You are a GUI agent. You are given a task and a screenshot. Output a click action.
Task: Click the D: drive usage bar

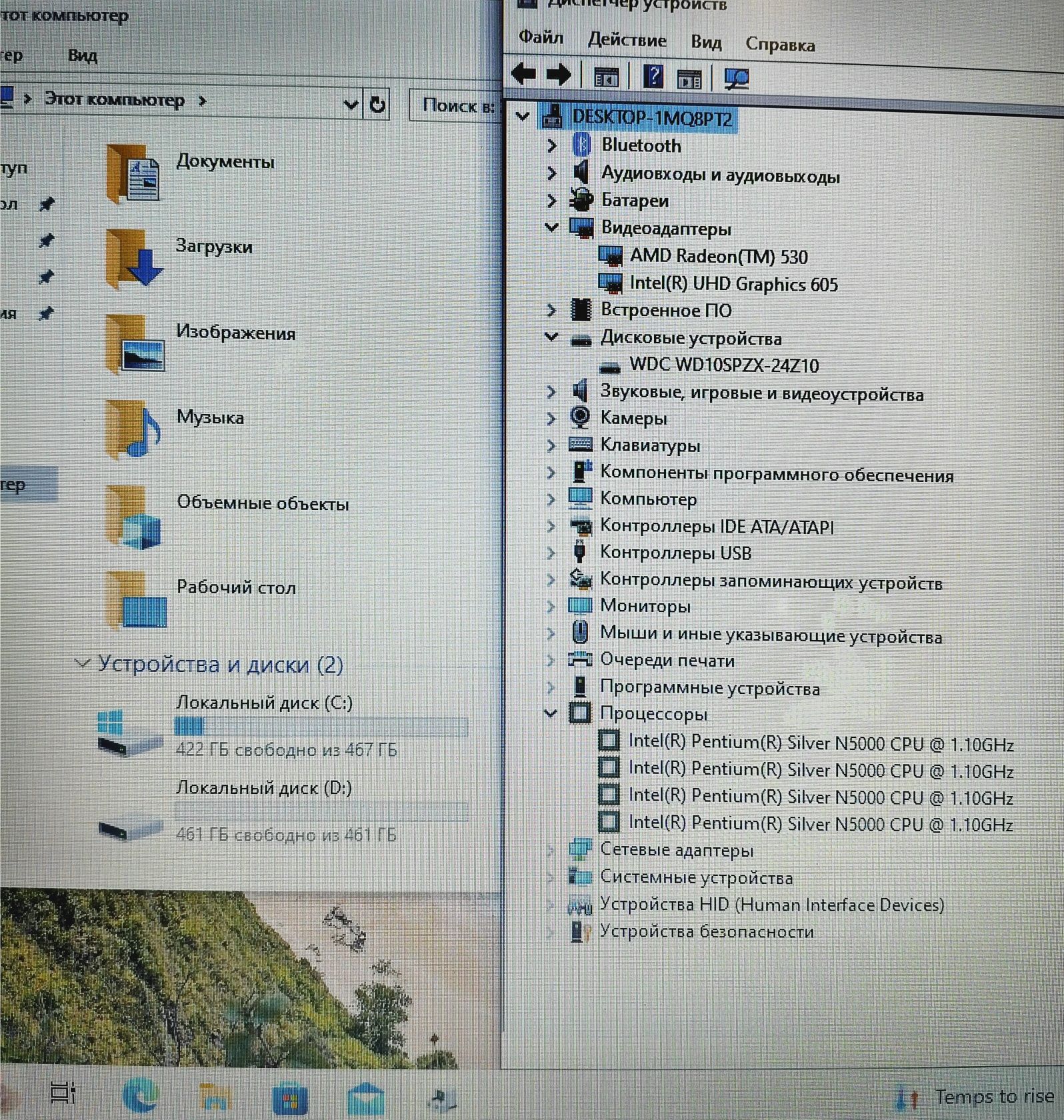click(321, 811)
